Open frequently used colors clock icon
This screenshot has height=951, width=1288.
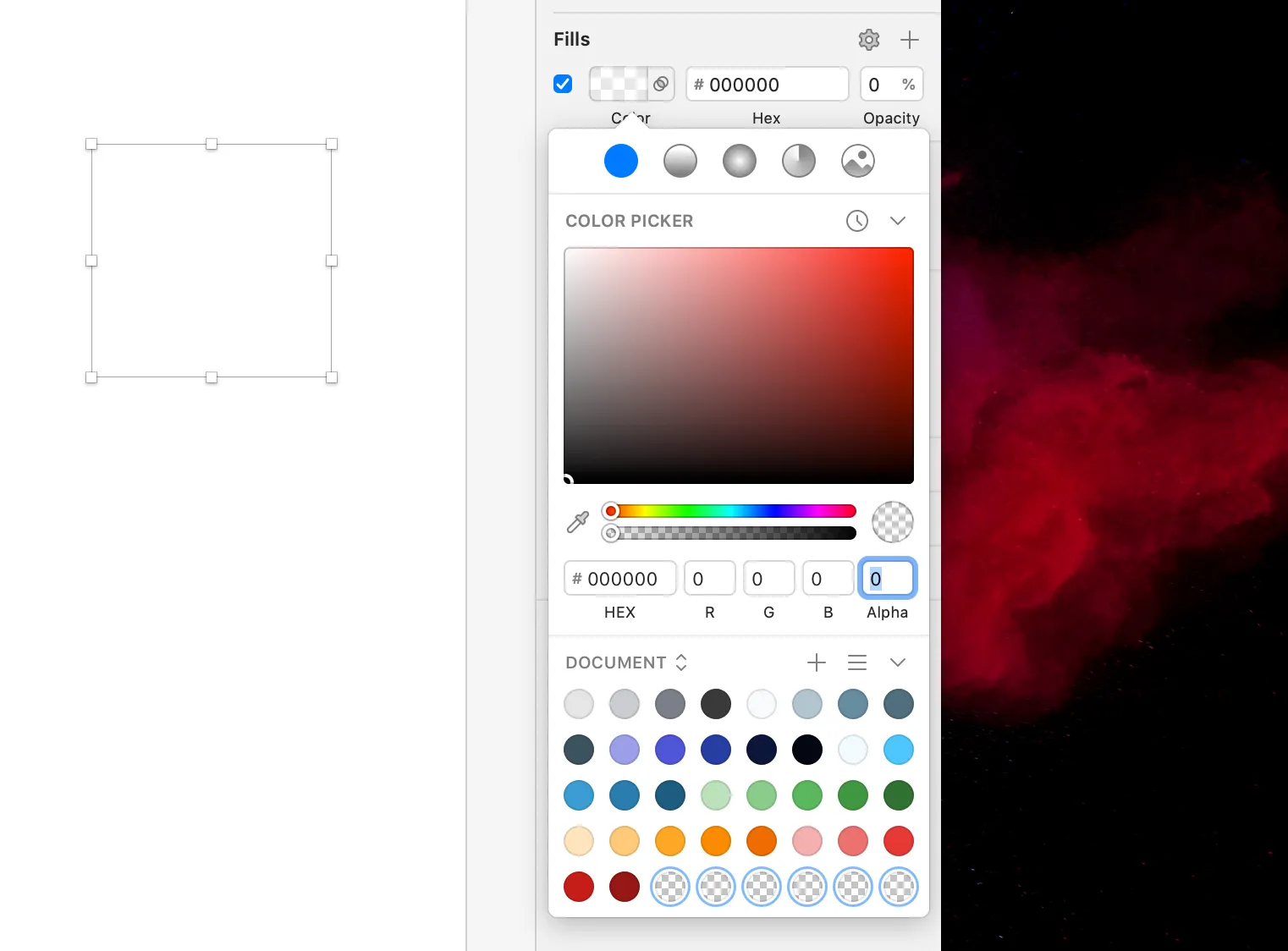[x=856, y=221]
